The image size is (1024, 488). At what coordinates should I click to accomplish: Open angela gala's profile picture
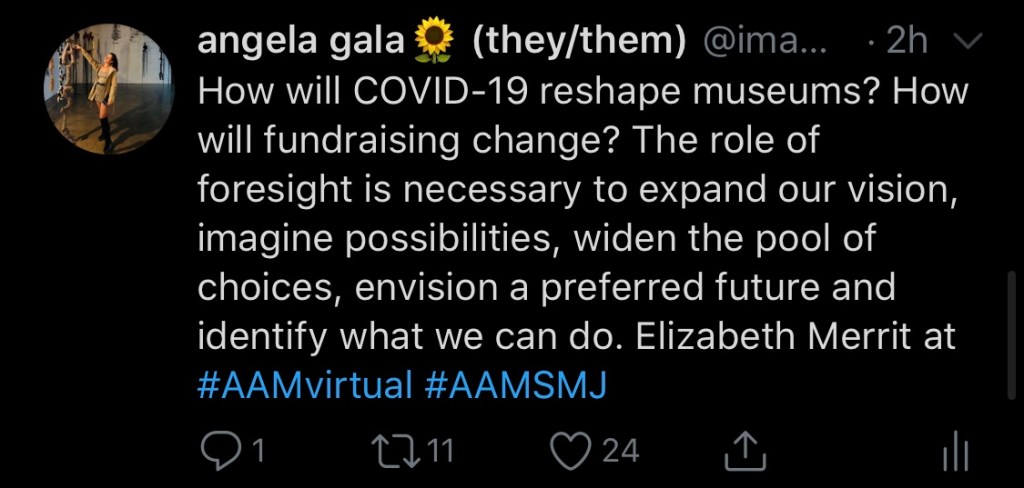tap(109, 88)
